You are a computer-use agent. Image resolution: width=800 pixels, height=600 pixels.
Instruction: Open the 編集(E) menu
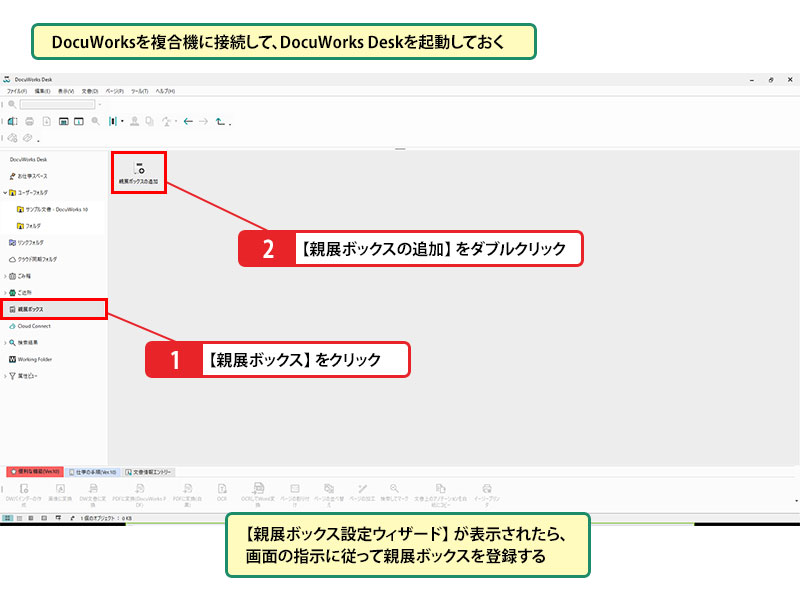click(42, 91)
